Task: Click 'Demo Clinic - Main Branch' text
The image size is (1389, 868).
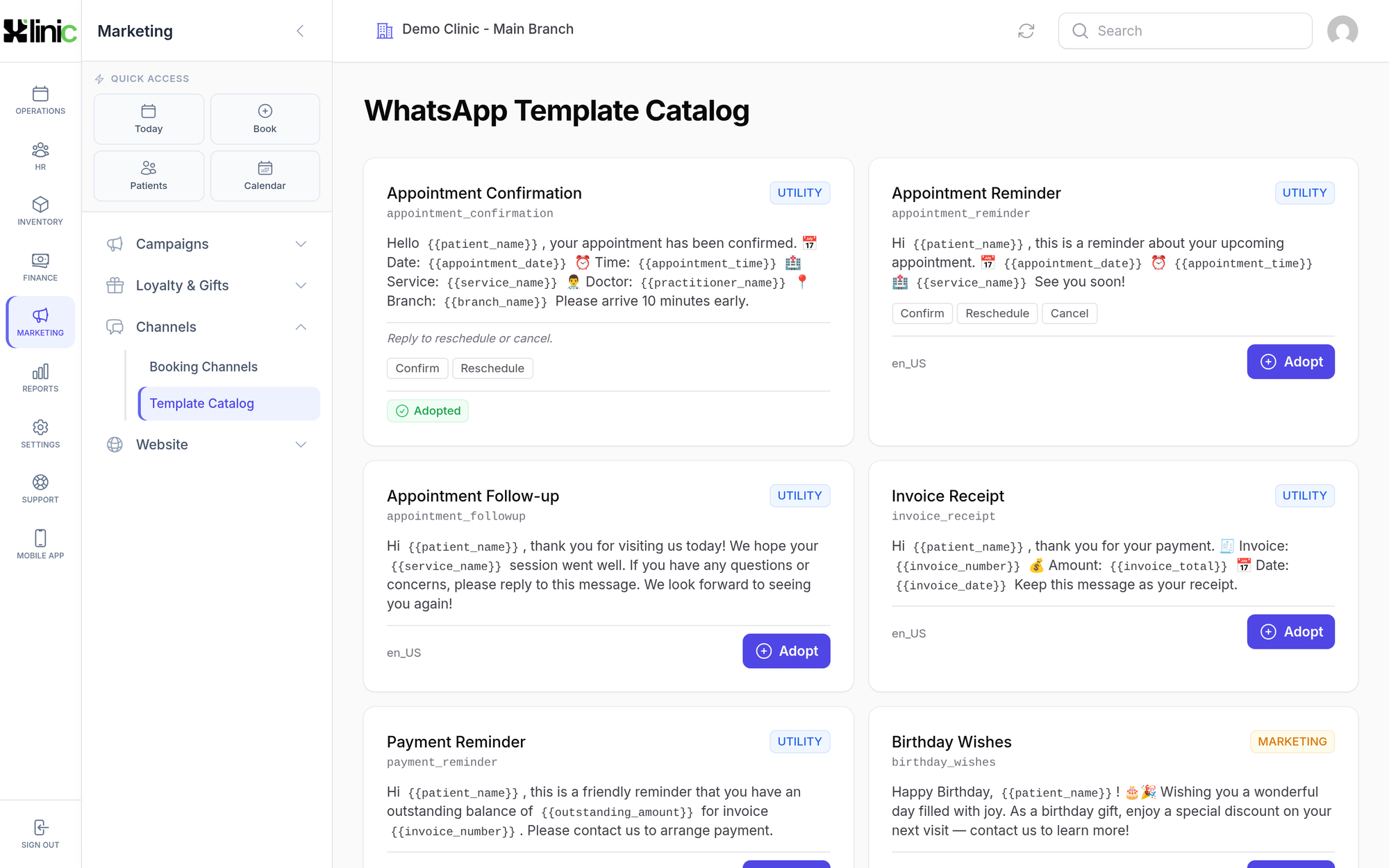Action: coord(488,29)
